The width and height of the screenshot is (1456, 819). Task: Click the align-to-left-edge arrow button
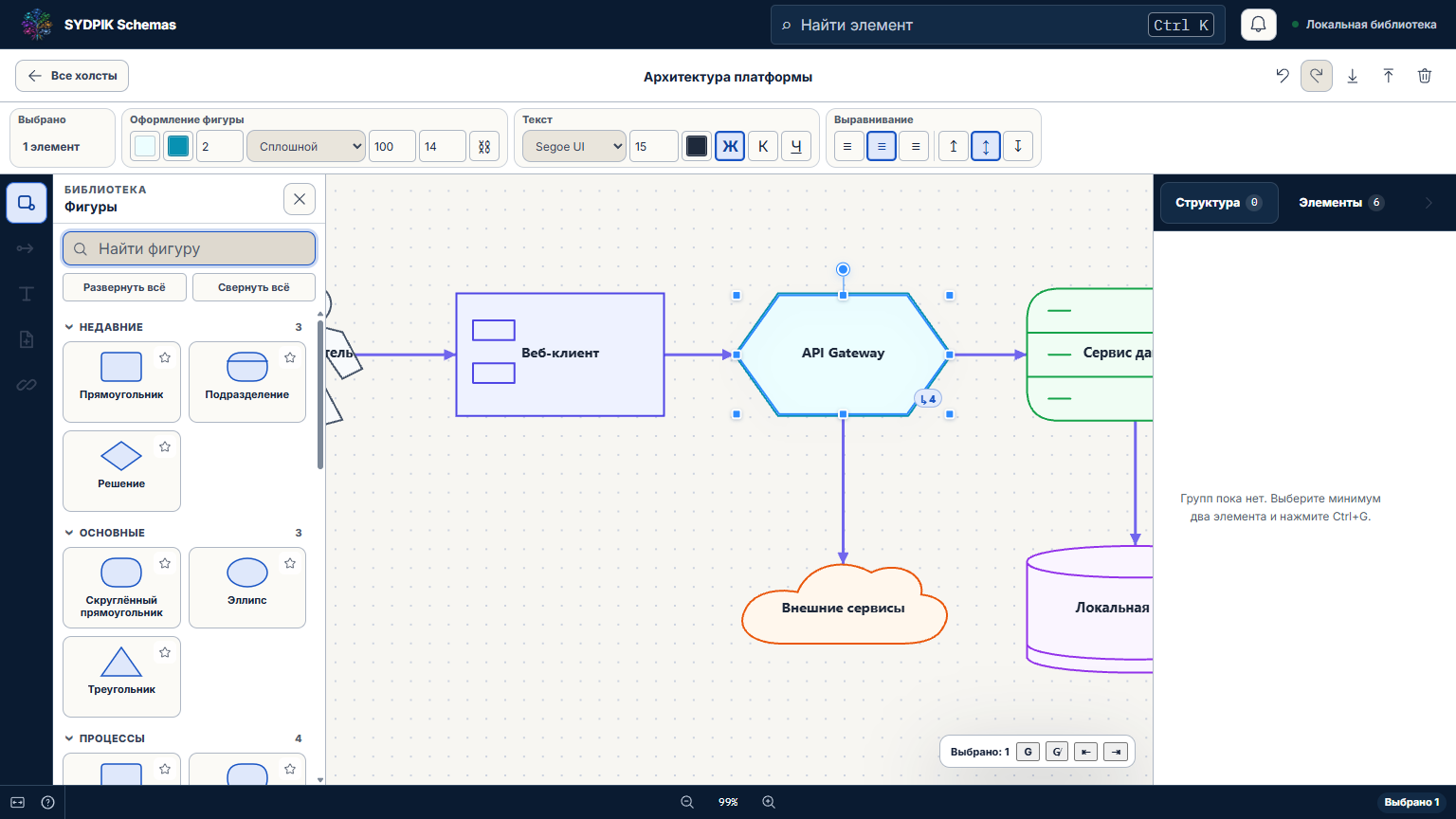click(1086, 752)
